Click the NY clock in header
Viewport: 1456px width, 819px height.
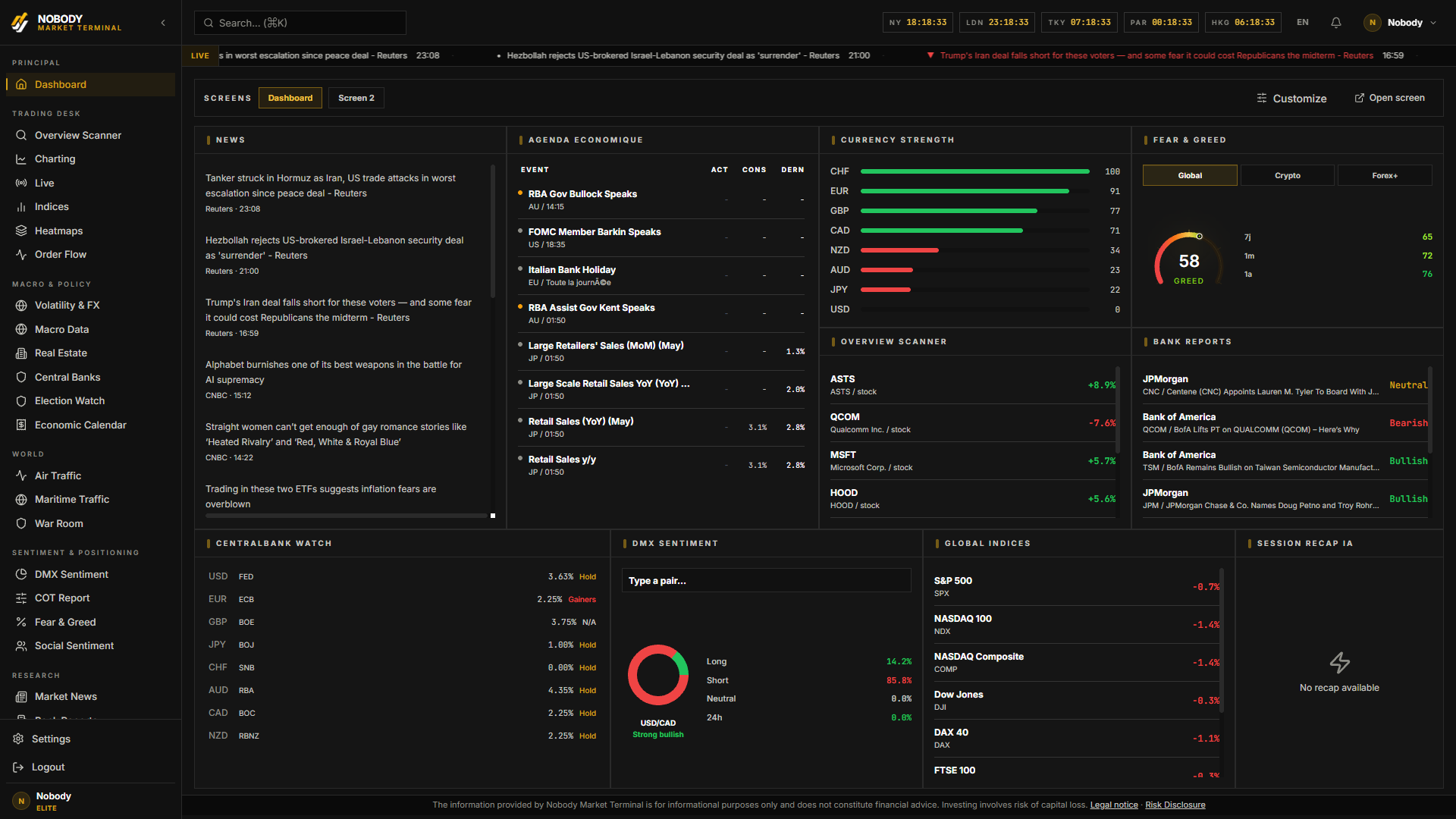coord(918,23)
